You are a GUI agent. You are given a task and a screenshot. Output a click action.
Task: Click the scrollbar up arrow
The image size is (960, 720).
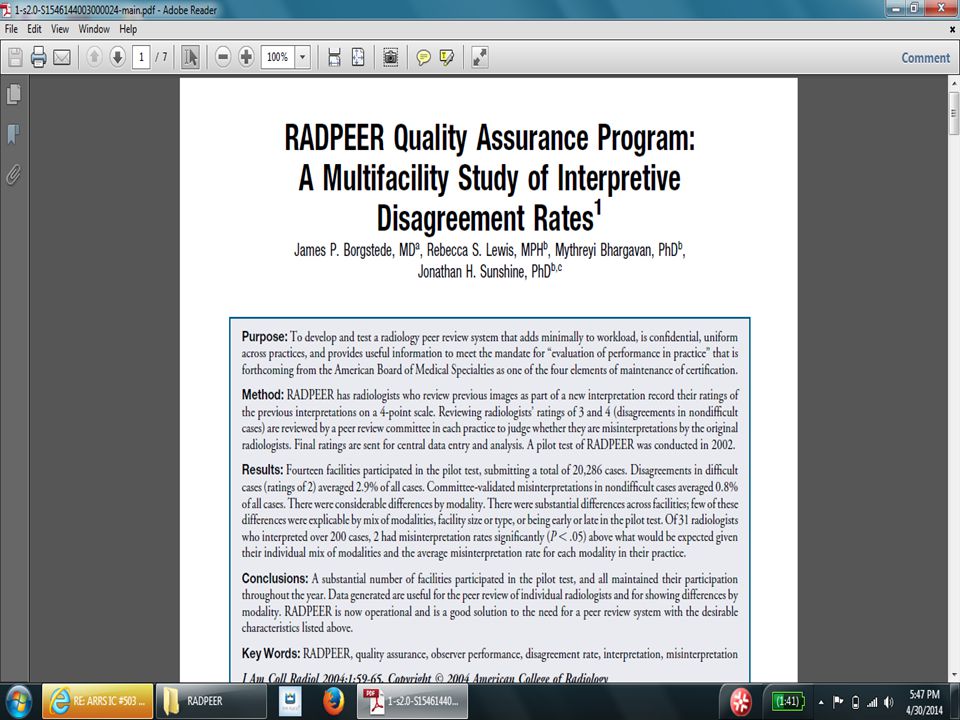954,83
